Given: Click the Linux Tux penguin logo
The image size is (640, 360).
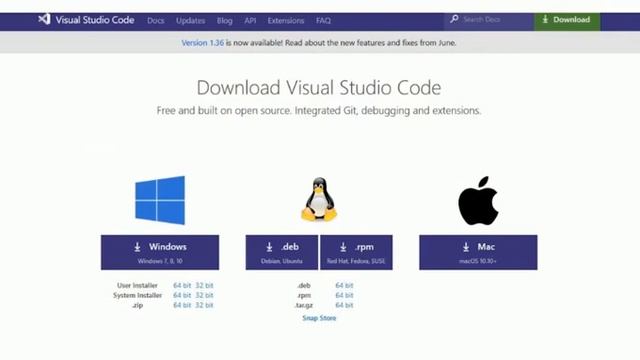Looking at the screenshot, I should pos(319,200).
